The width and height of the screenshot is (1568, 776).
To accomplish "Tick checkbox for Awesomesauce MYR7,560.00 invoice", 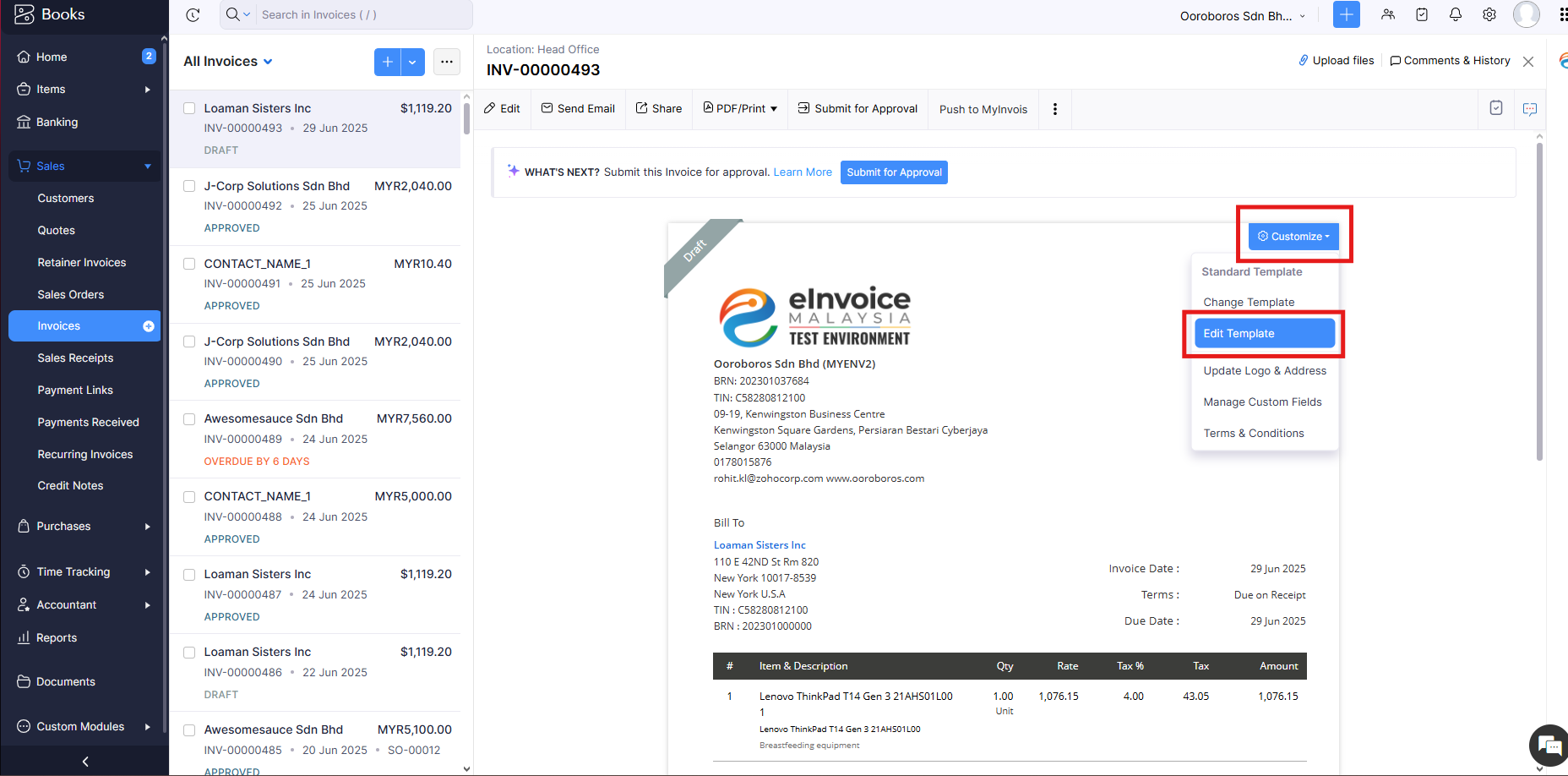I will pos(189,418).
